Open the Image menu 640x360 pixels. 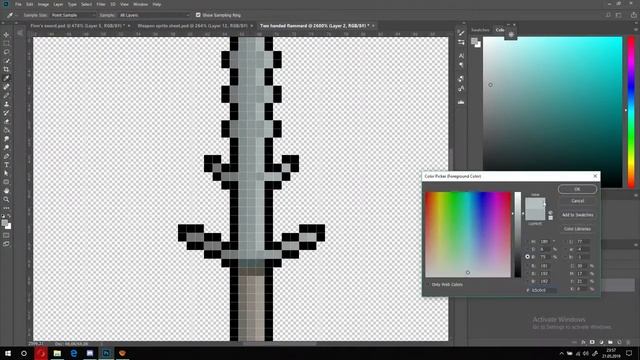click(43, 4)
